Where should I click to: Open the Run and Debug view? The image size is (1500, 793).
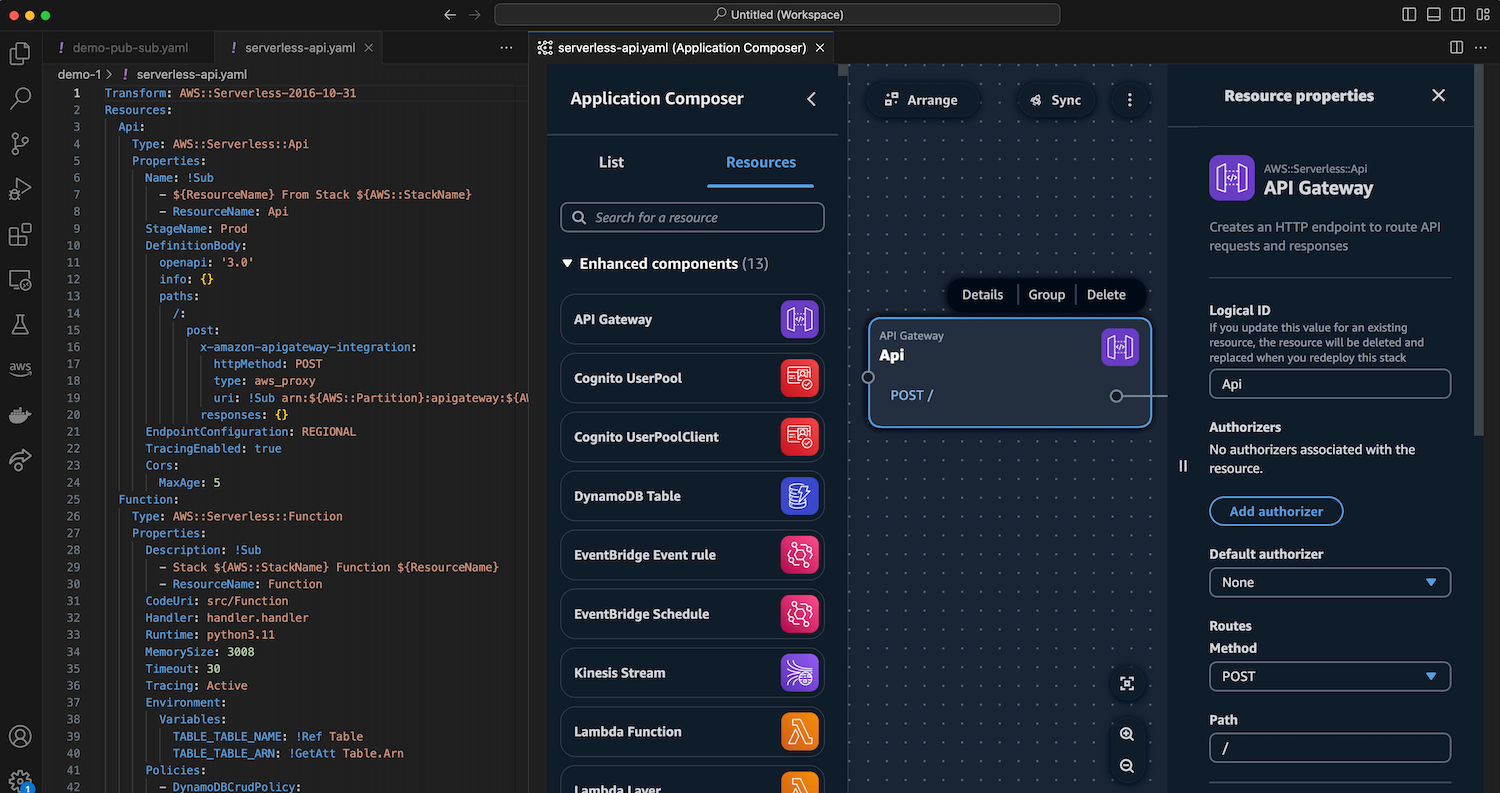tap(20, 189)
